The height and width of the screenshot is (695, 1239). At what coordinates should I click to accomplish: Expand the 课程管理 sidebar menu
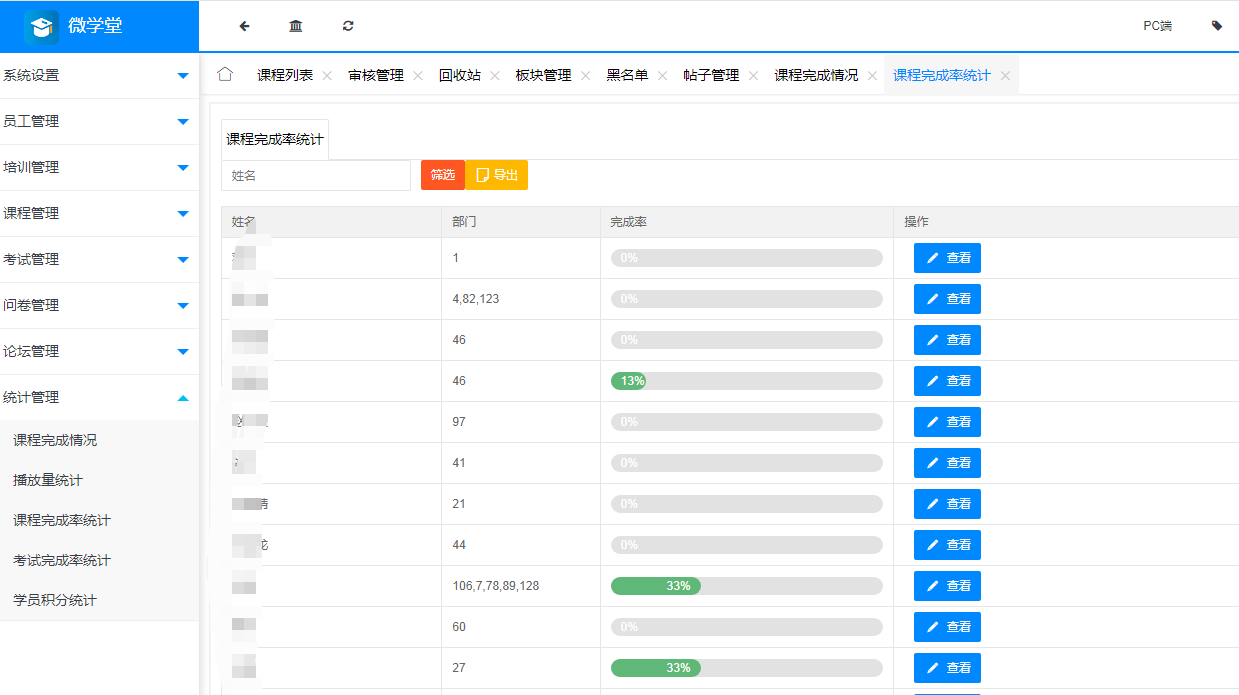point(100,213)
